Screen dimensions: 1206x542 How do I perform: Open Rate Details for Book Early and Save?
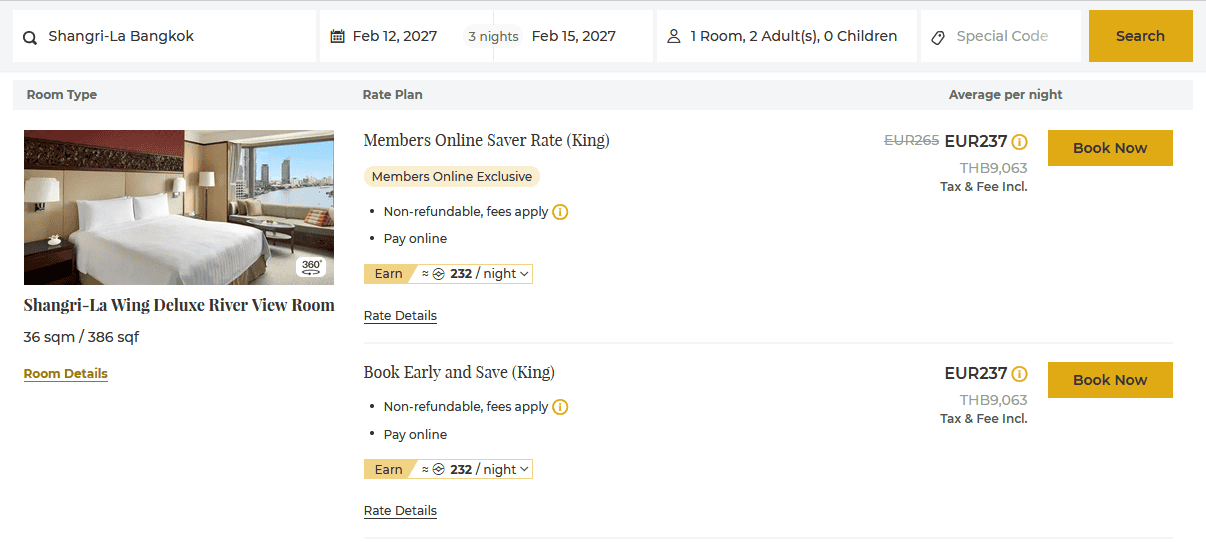[x=400, y=511]
